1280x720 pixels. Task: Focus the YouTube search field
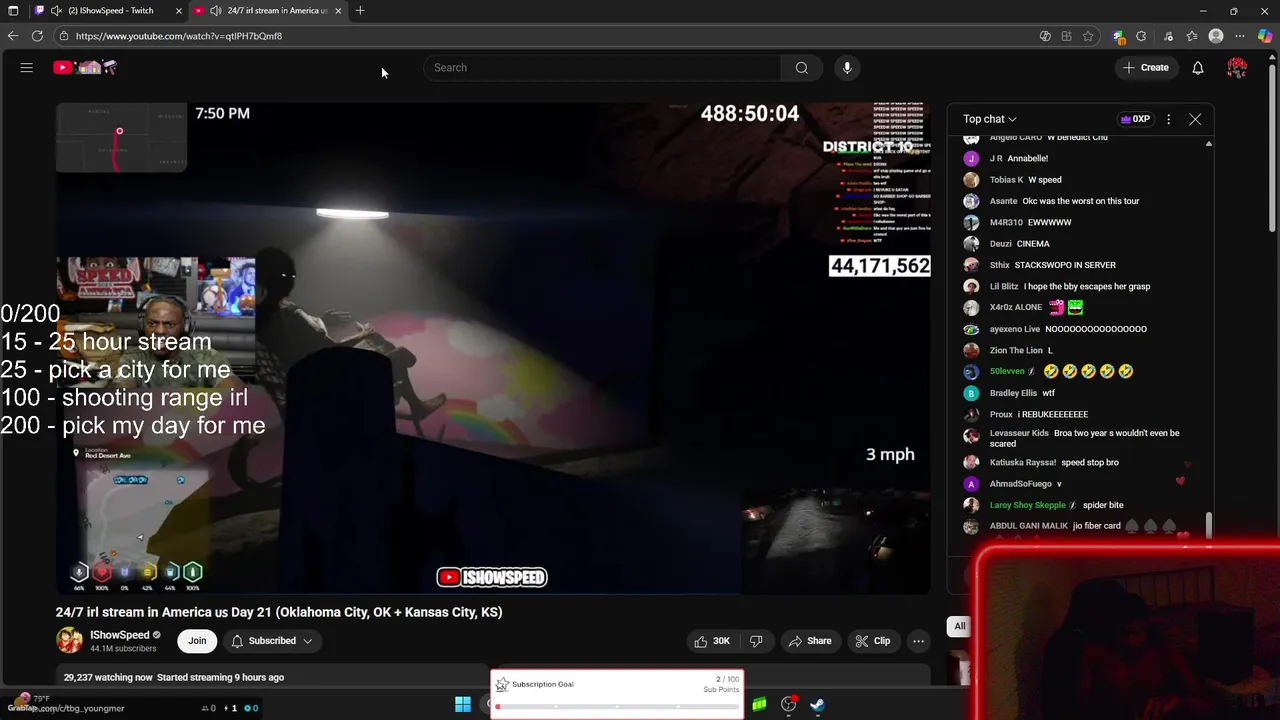coord(602,68)
